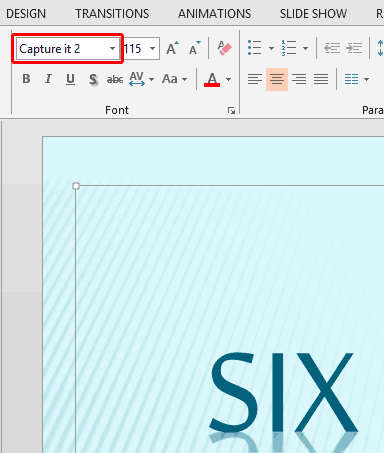Expand the character spacing dropdown arrow
The width and height of the screenshot is (384, 453).
pyautogui.click(x=152, y=79)
